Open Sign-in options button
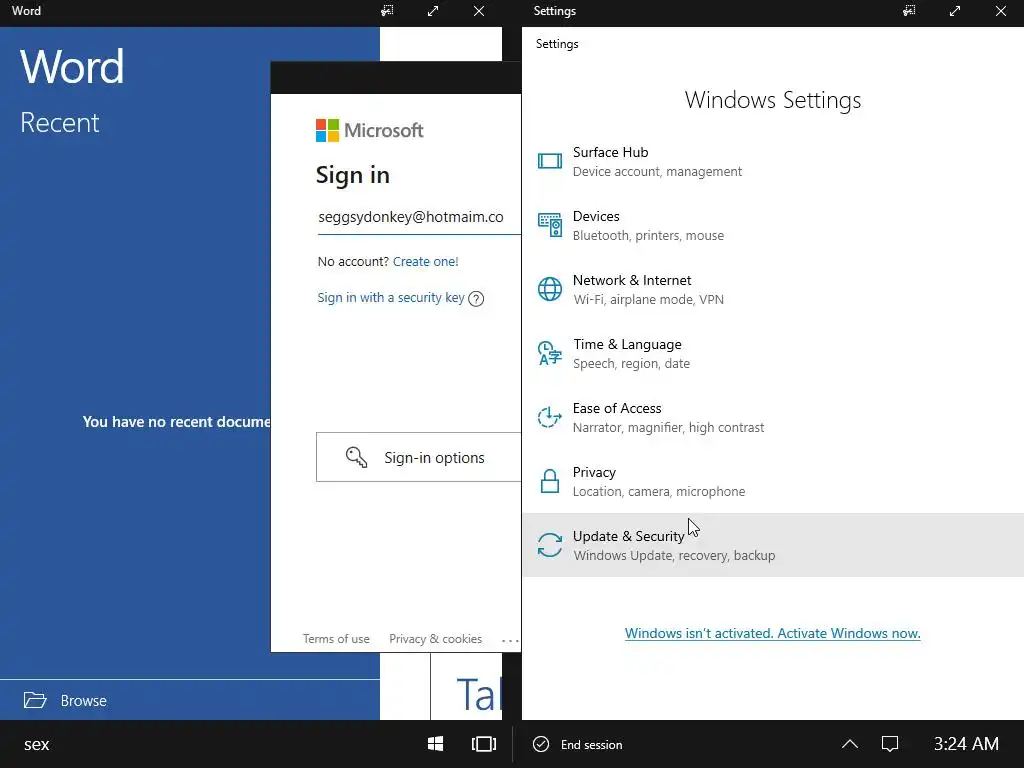Screen dimensions: 1024x768 click(419, 457)
